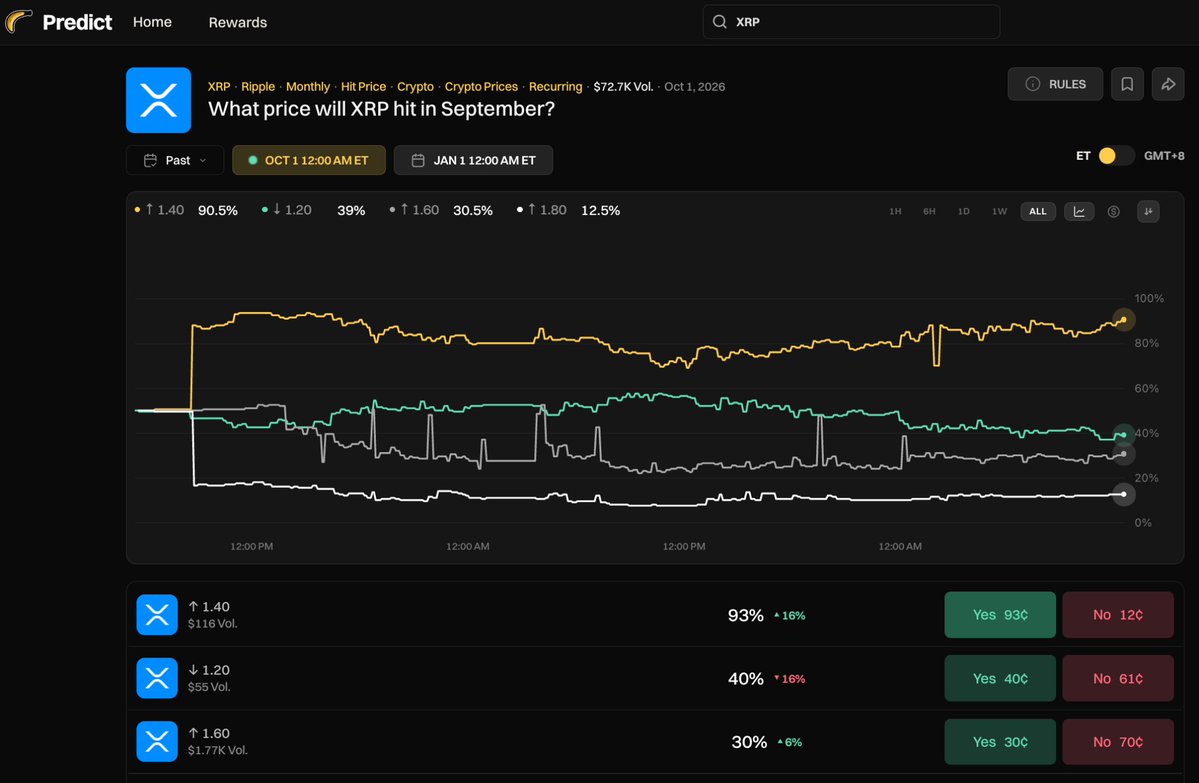The width and height of the screenshot is (1199, 783).
Task: Open the Ripple tag link
Action: point(258,86)
